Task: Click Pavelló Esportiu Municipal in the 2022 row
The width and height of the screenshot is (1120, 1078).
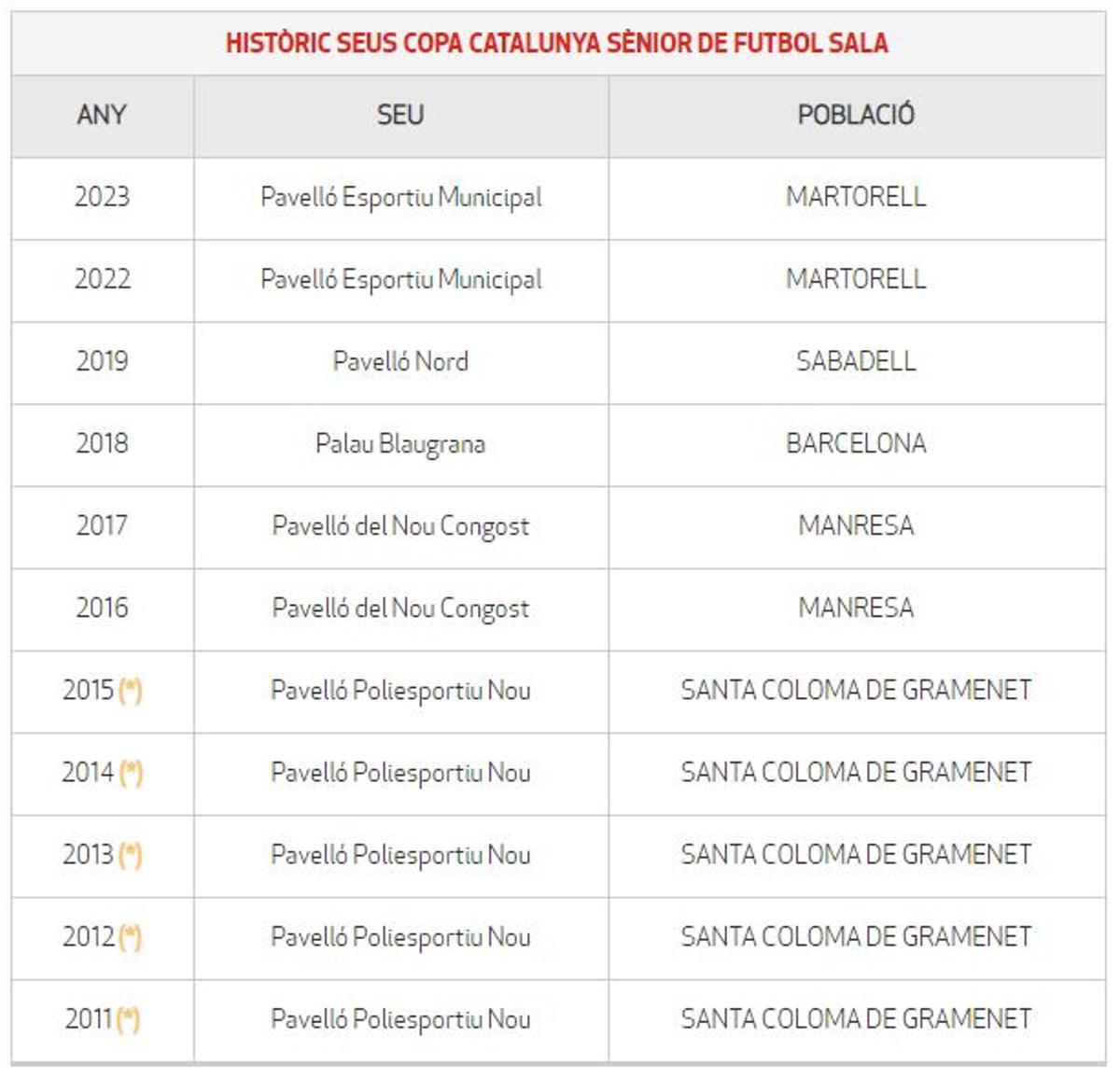Action: coord(400,279)
